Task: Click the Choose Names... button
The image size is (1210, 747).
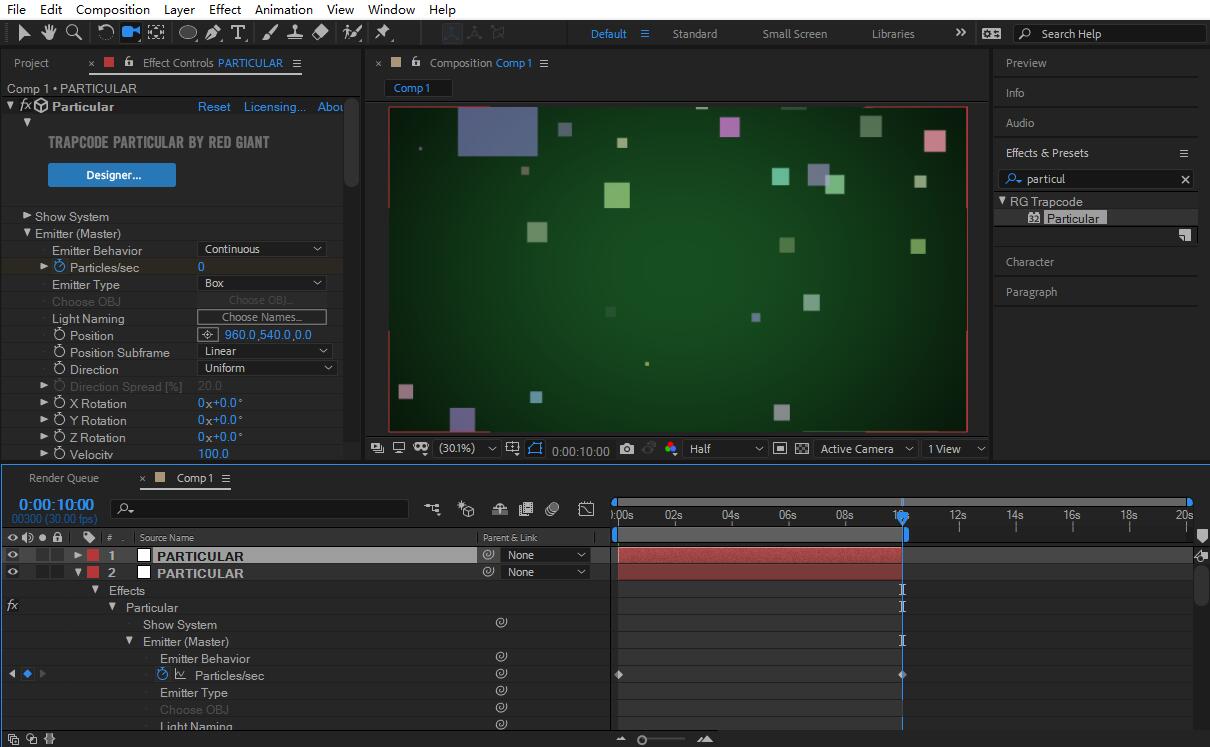Action: click(262, 317)
